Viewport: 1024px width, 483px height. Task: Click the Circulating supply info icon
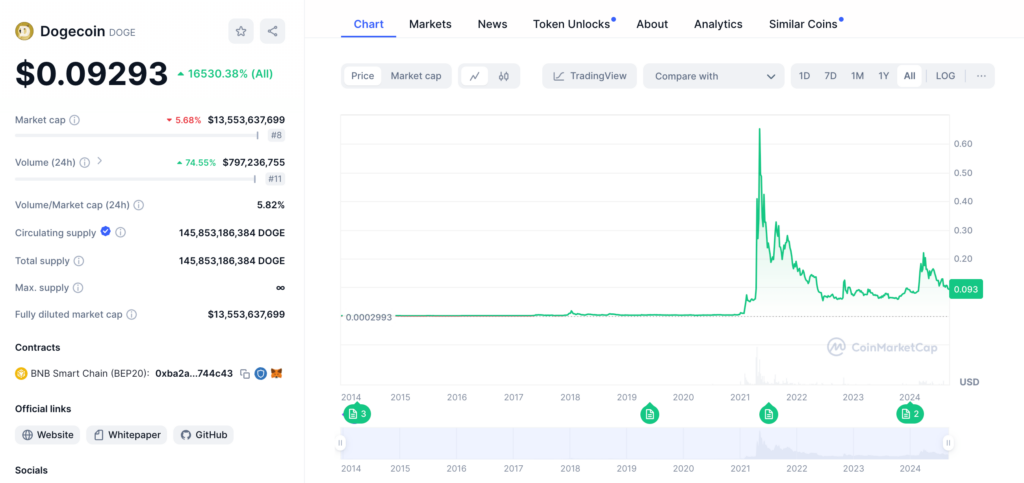click(x=121, y=232)
